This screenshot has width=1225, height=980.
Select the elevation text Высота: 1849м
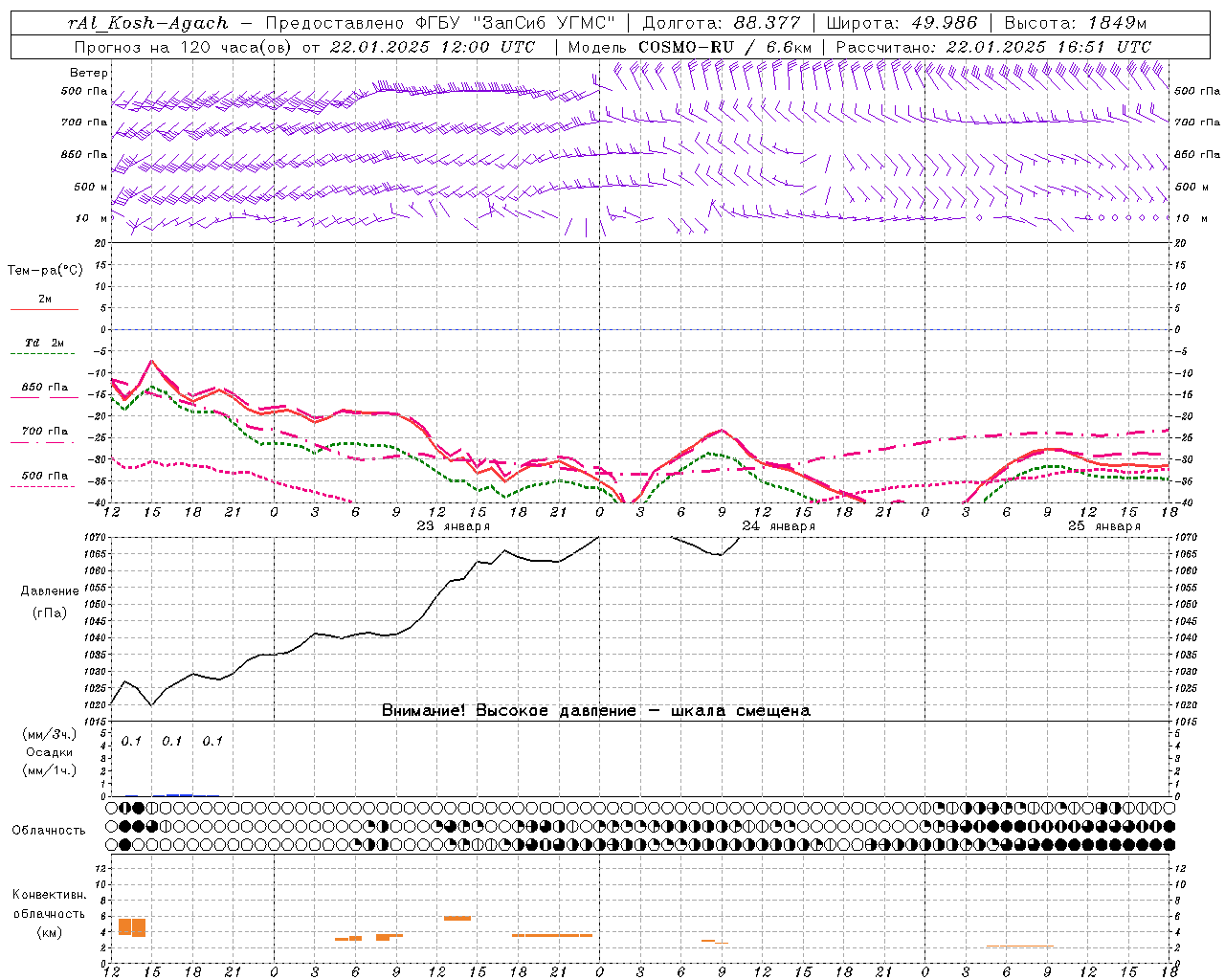coord(1075,23)
